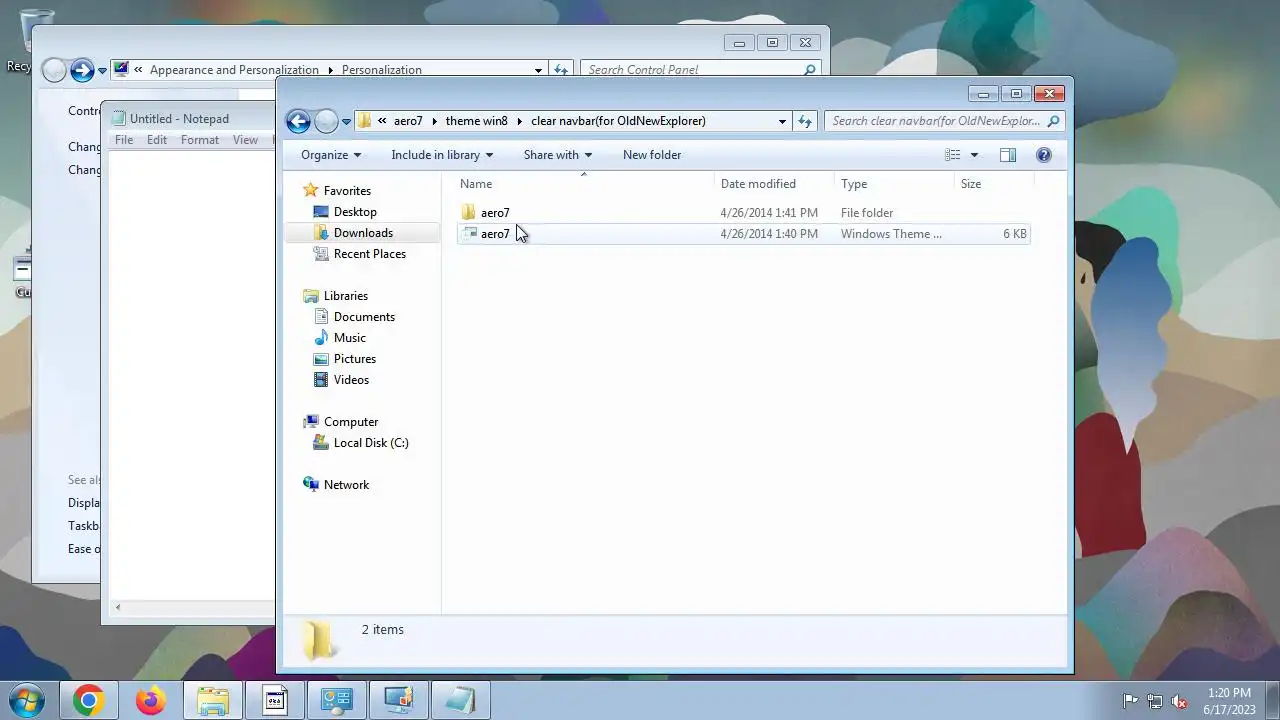
Task: Open Documents library
Action: (364, 317)
